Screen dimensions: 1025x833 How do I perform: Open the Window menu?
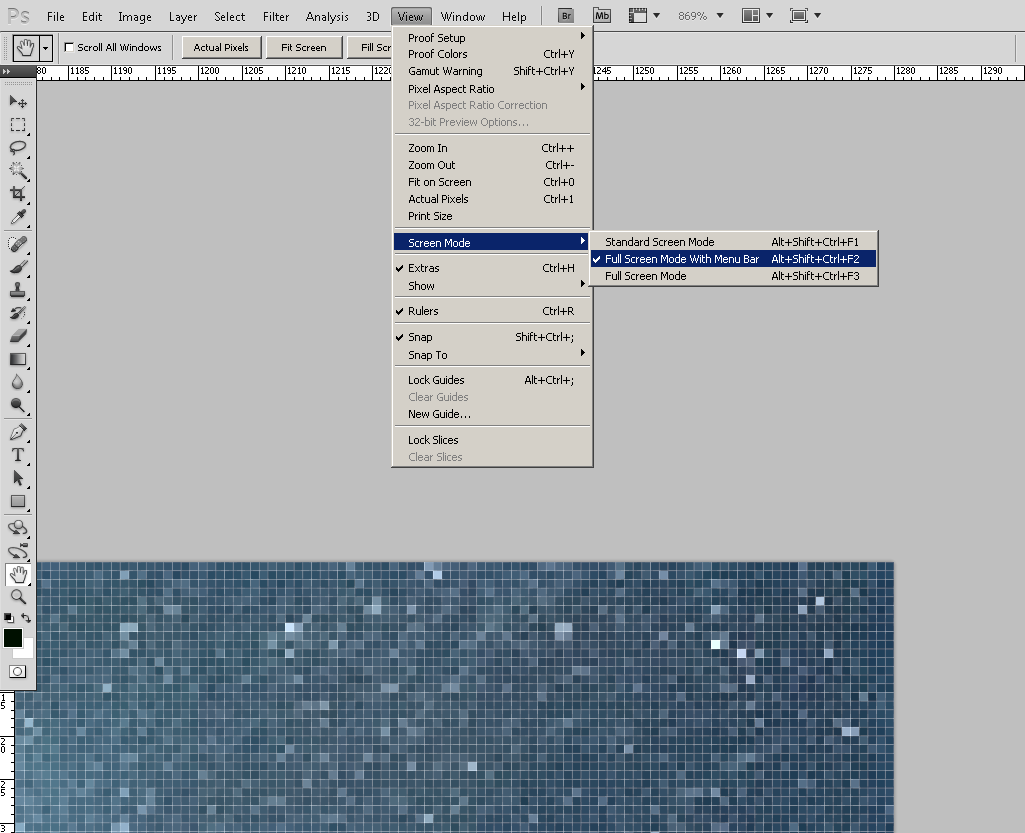pyautogui.click(x=462, y=16)
